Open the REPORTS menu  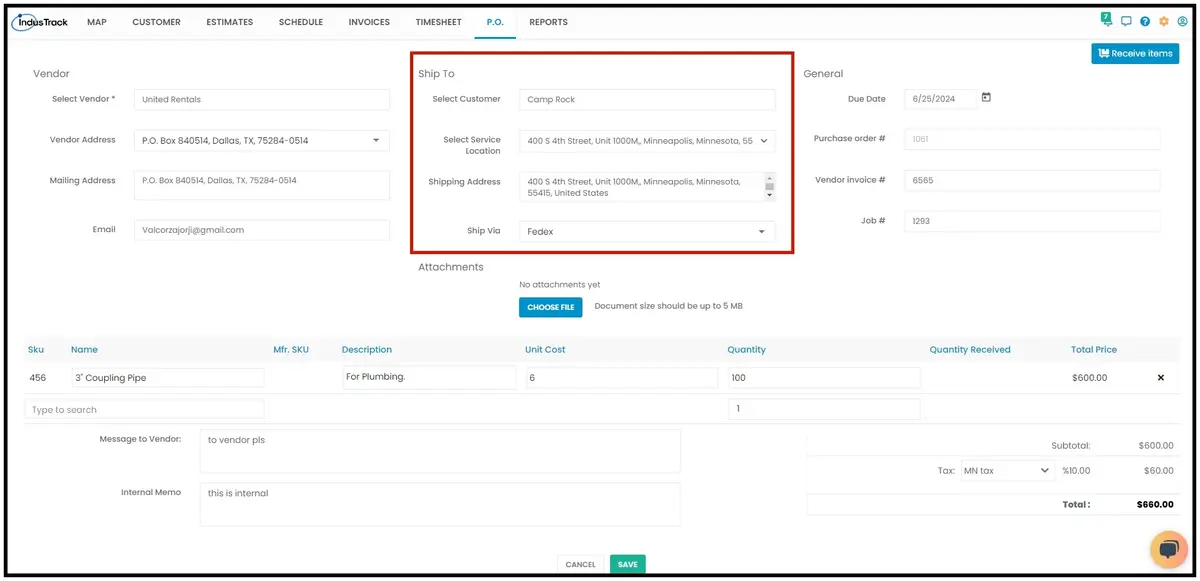pyautogui.click(x=549, y=22)
